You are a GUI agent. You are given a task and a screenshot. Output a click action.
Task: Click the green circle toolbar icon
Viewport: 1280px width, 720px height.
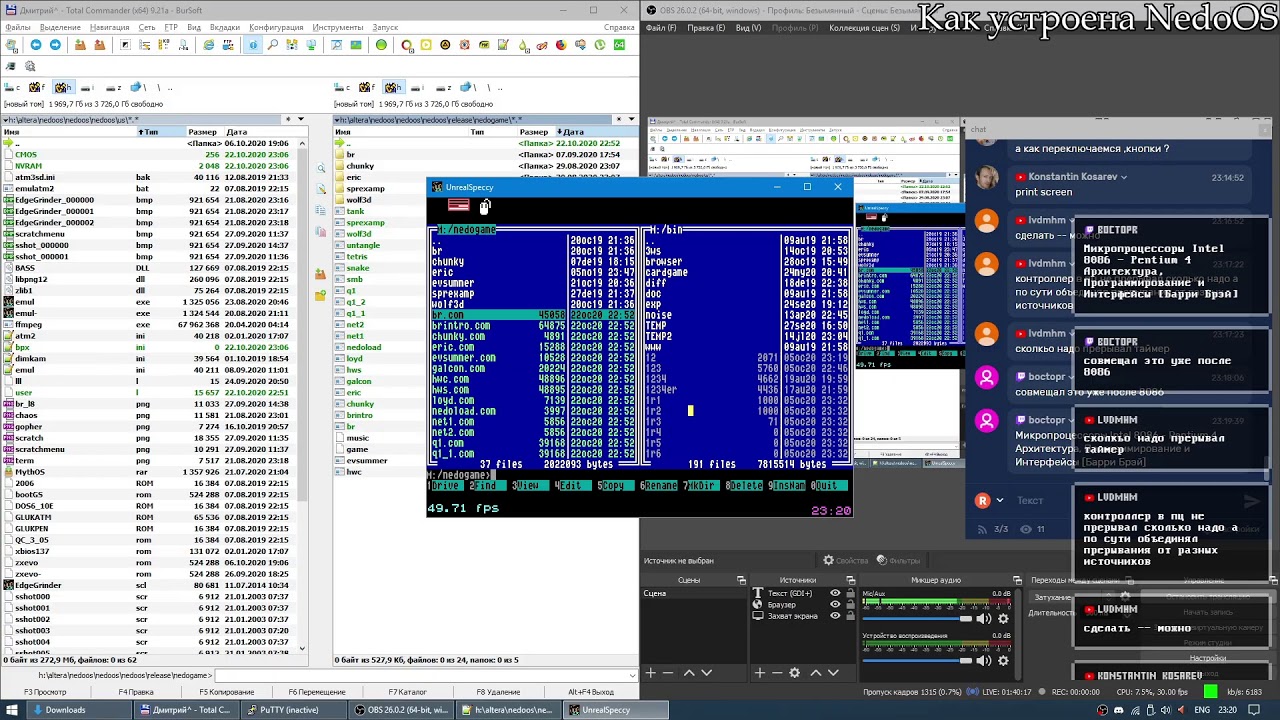click(x=381, y=44)
